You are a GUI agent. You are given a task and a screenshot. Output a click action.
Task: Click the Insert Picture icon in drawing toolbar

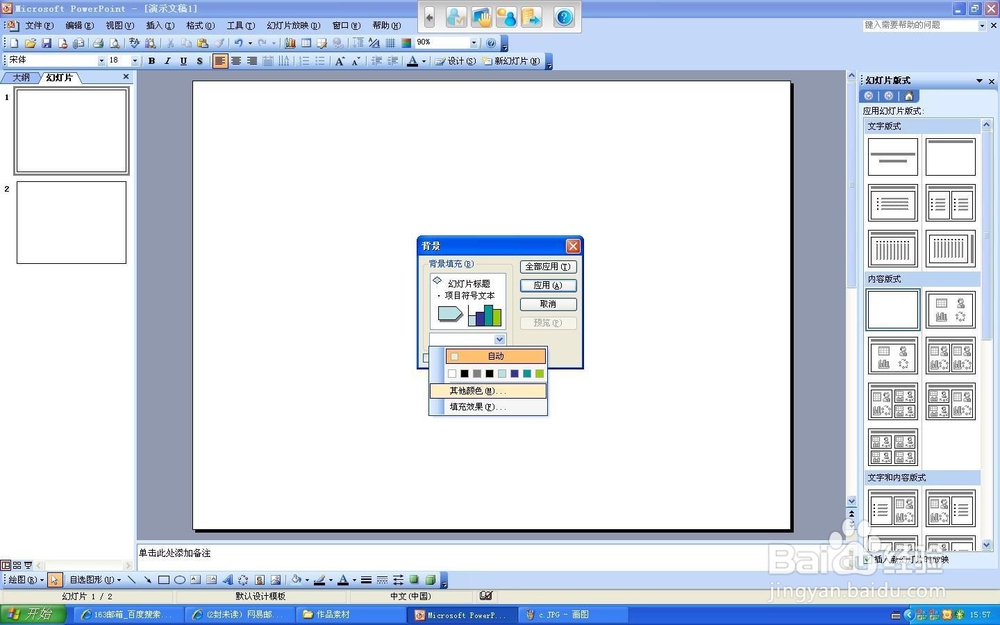tap(276, 580)
